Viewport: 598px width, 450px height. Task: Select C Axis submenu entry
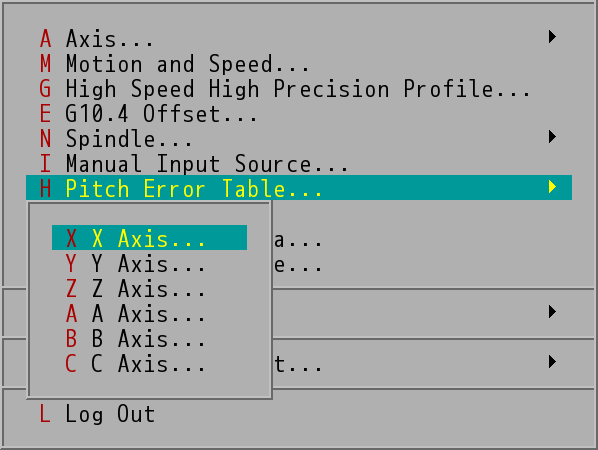click(150, 363)
